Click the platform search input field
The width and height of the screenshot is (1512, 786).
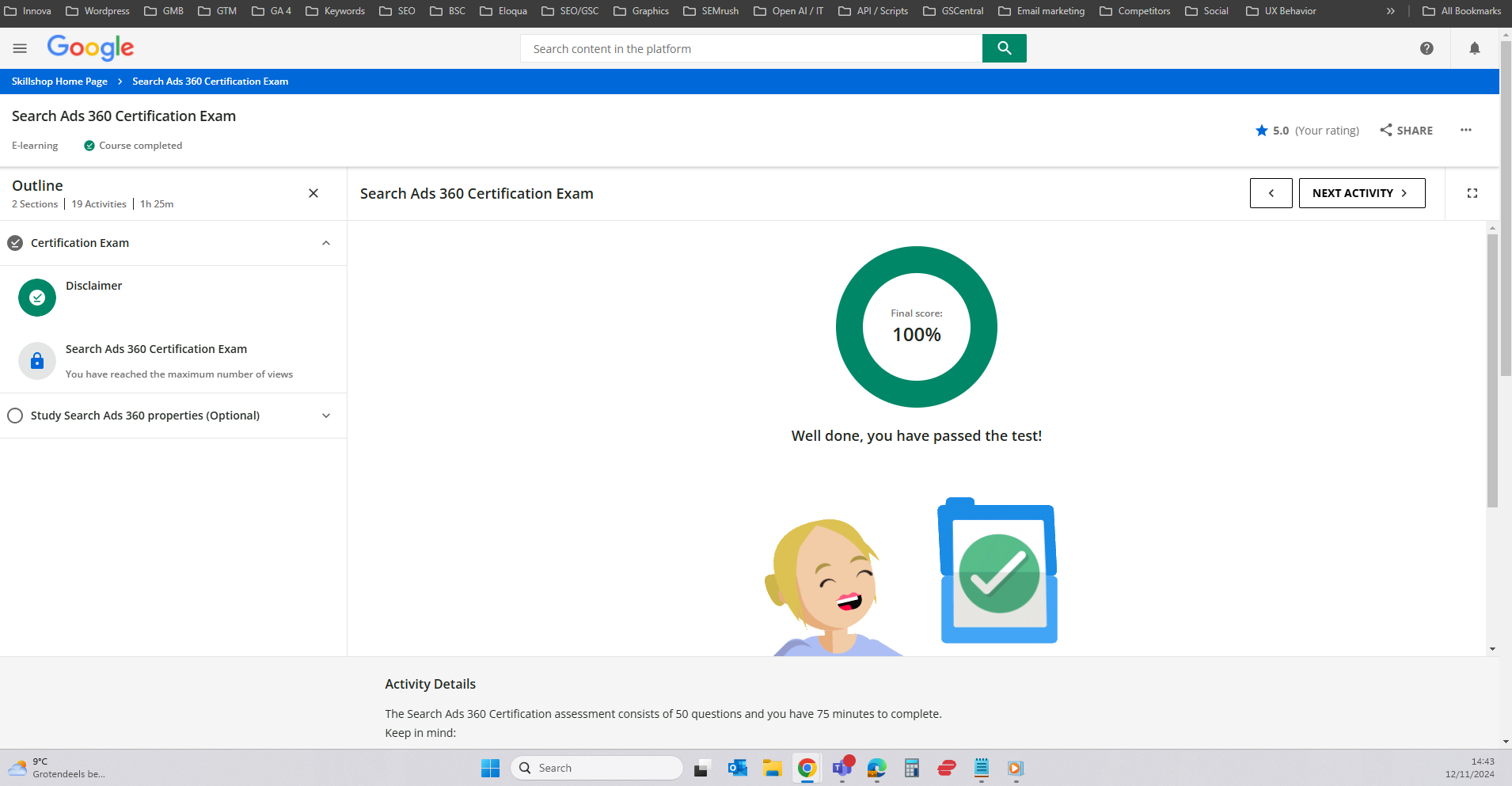coord(750,48)
